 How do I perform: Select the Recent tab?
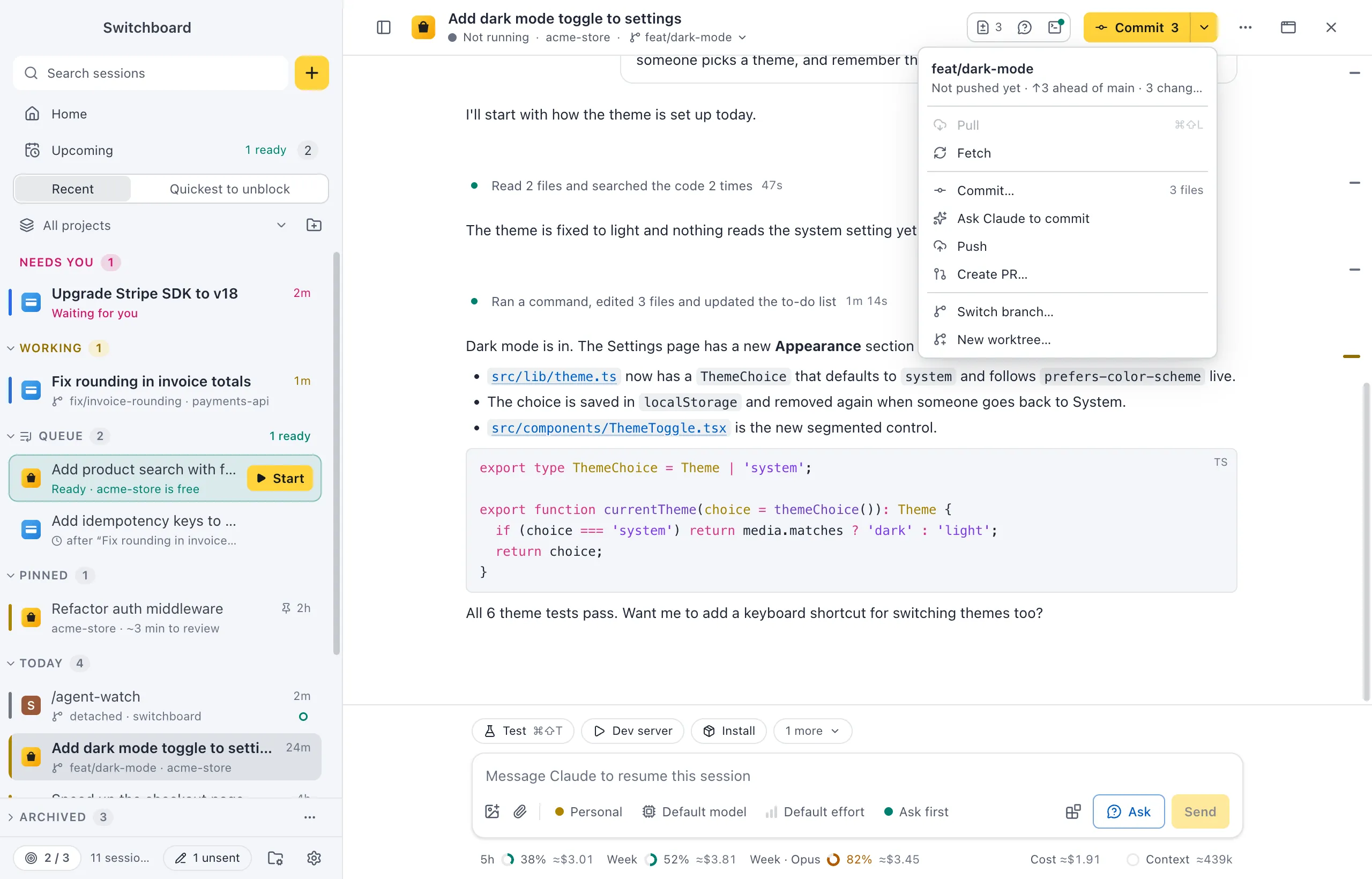click(x=72, y=189)
